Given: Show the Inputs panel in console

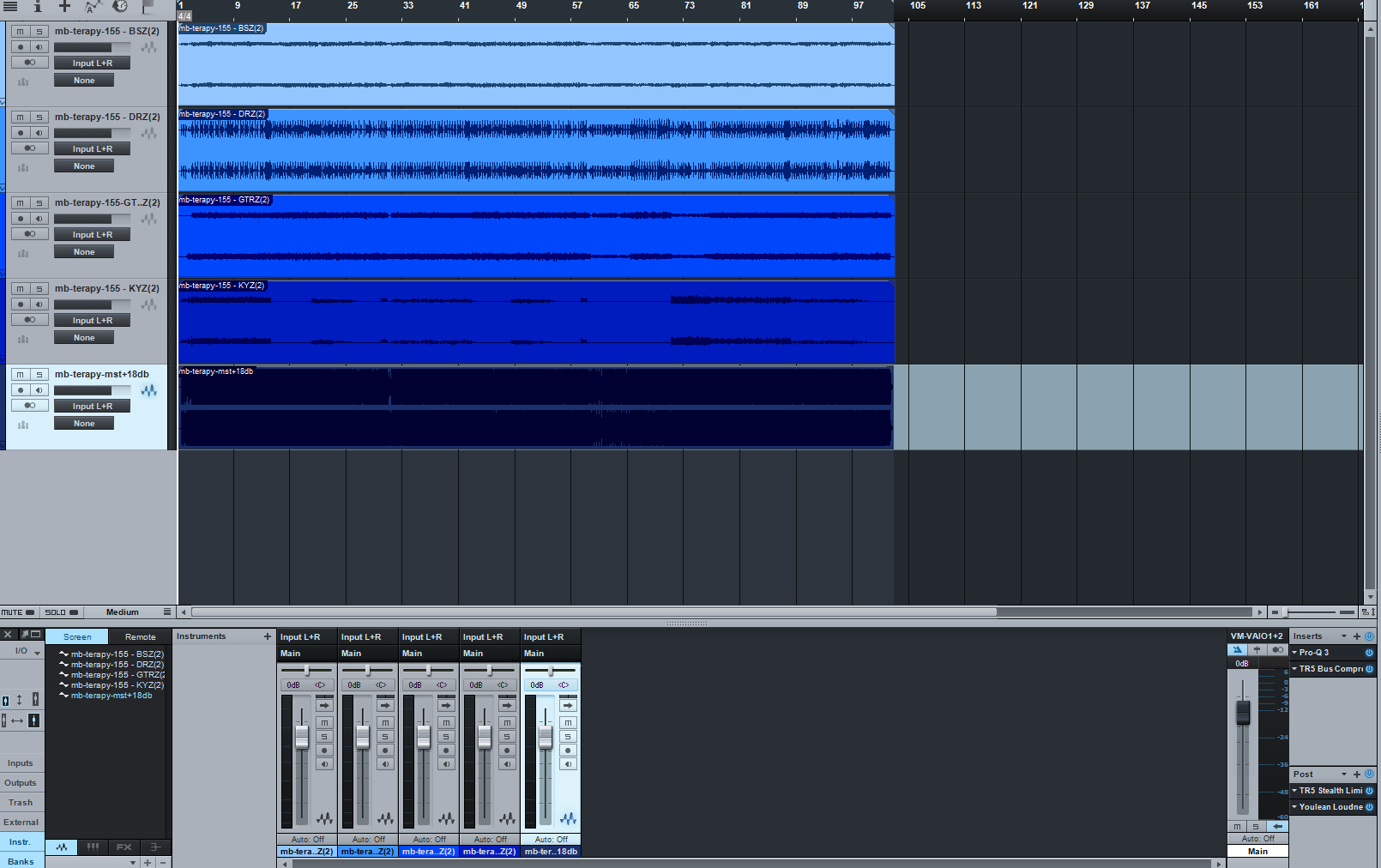Looking at the screenshot, I should coord(21,763).
